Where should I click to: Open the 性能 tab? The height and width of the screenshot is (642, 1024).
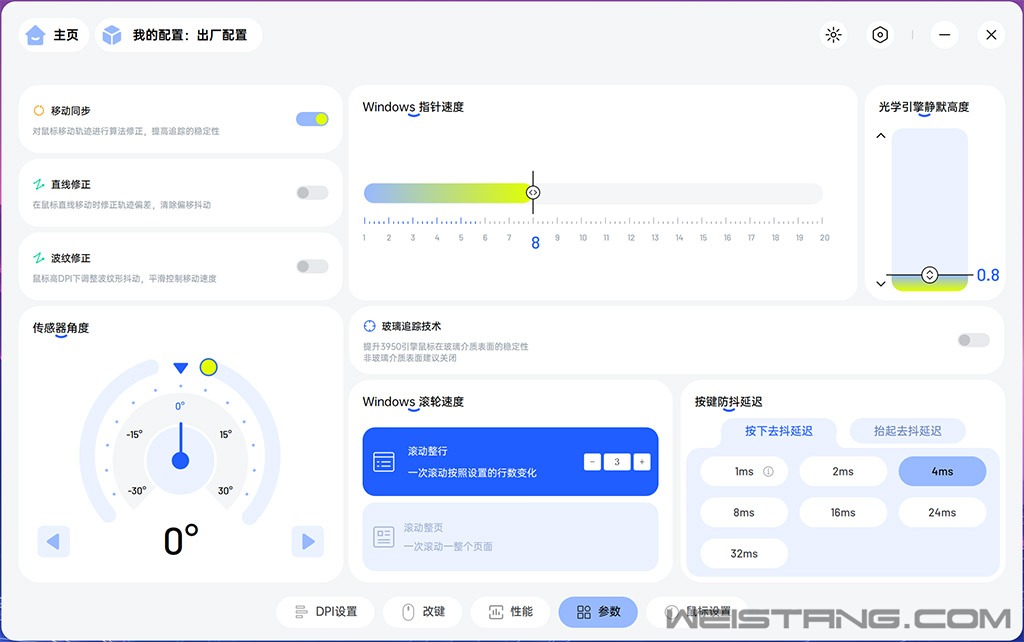(x=511, y=611)
